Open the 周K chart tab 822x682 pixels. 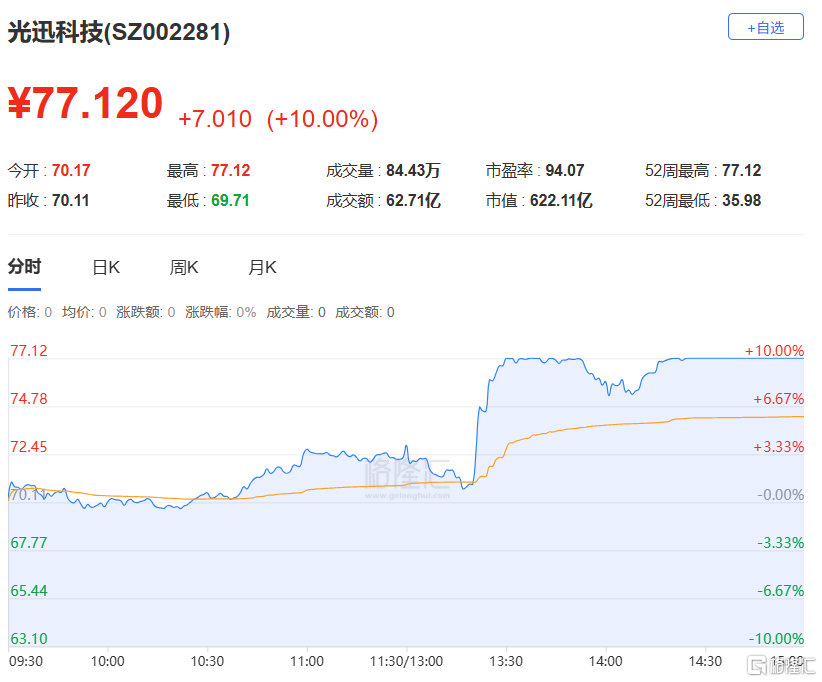click(x=183, y=268)
